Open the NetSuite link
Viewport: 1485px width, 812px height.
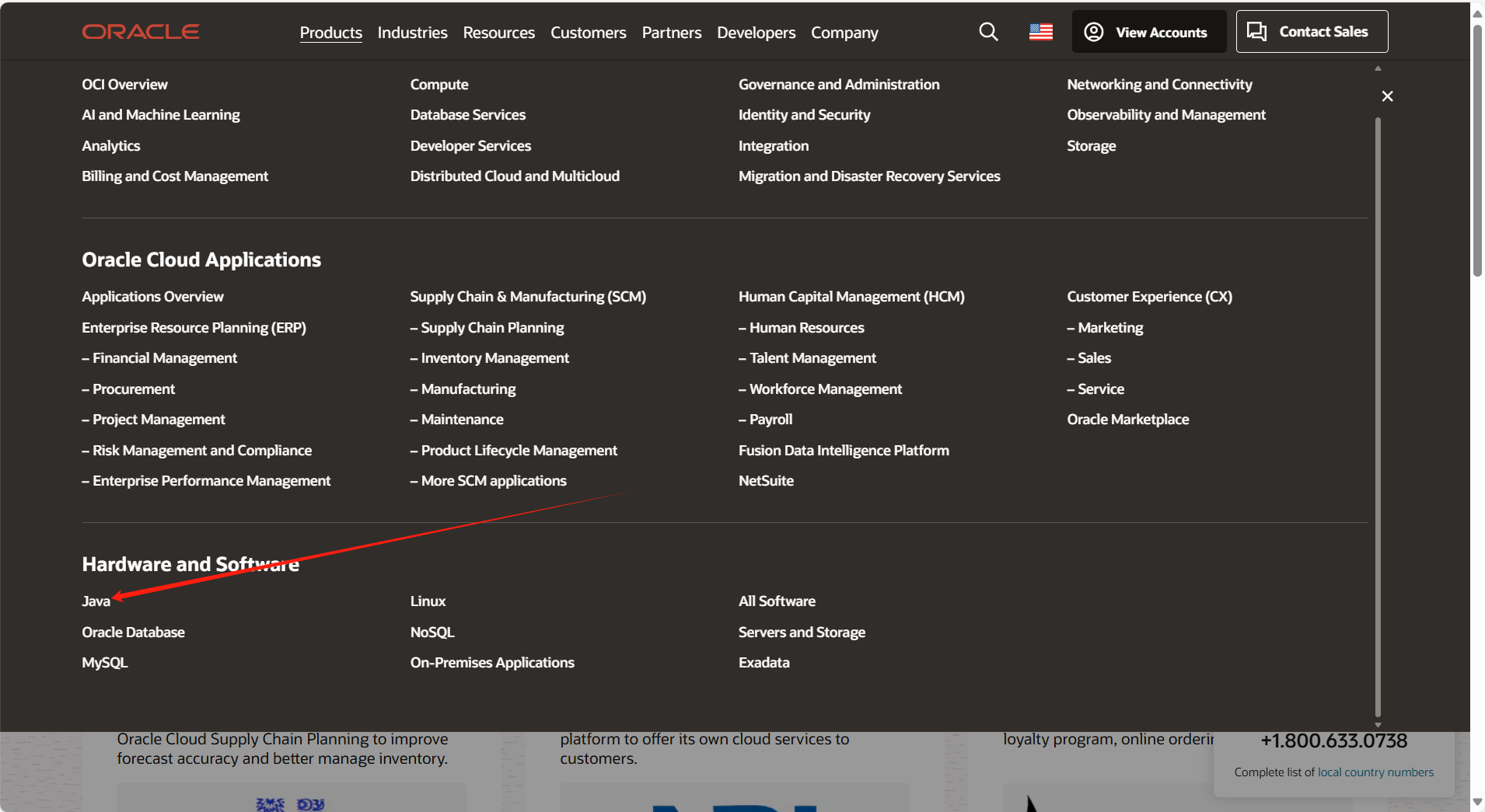point(766,481)
